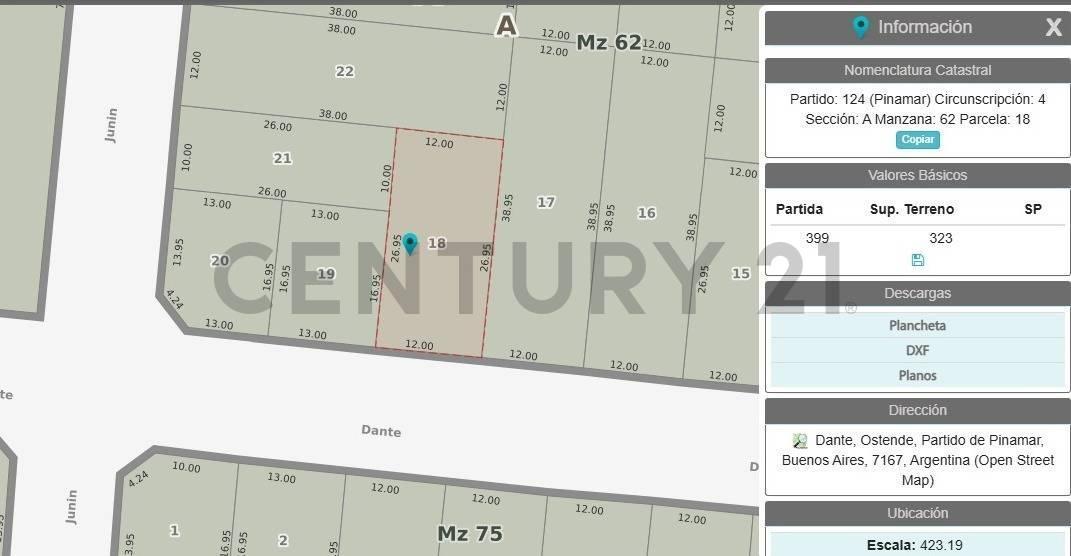Click parcel 2 in Mz 75
Image resolution: width=1071 pixels, height=556 pixels.
tap(283, 540)
